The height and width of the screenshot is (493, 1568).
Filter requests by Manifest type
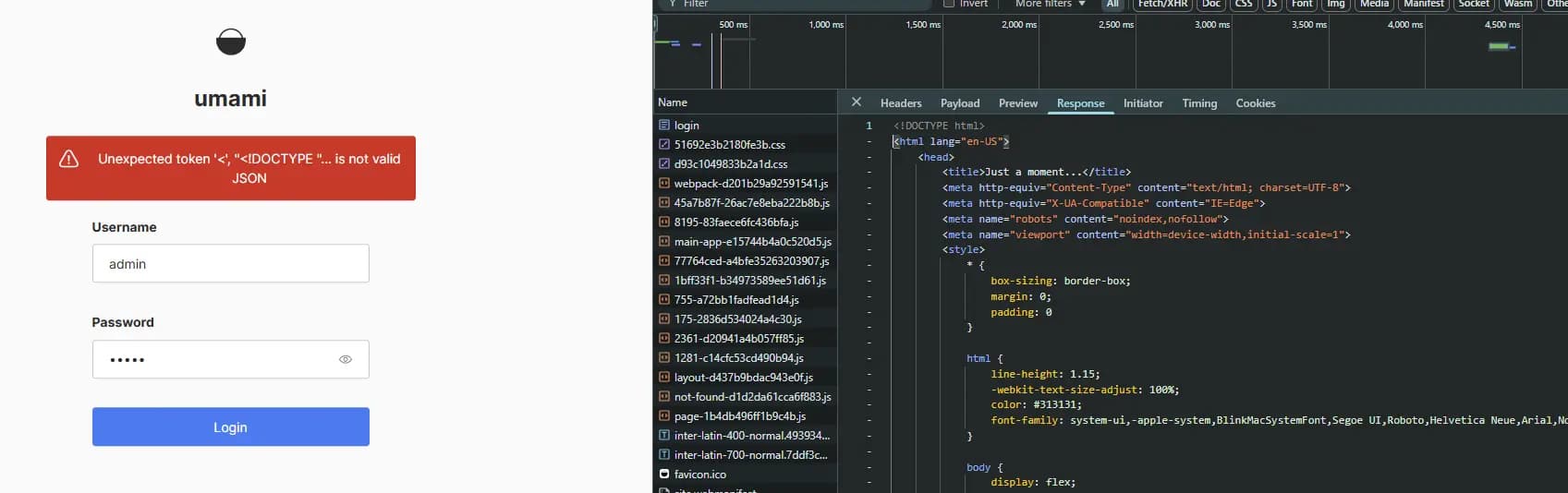pos(1424,4)
